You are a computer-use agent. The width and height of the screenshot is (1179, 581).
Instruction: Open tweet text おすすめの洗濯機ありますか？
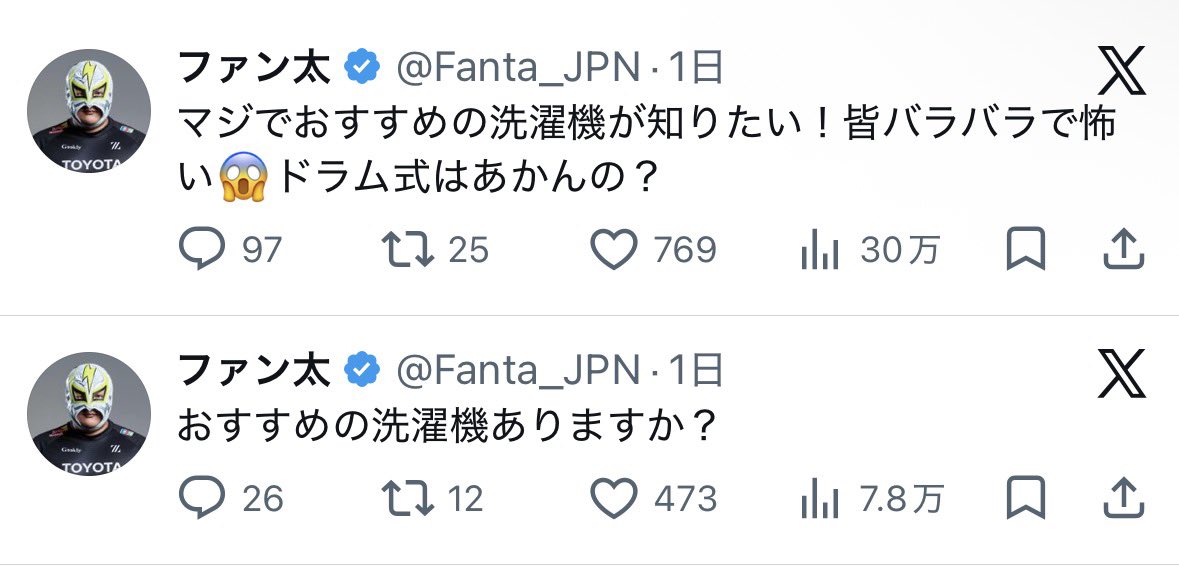pos(447,425)
